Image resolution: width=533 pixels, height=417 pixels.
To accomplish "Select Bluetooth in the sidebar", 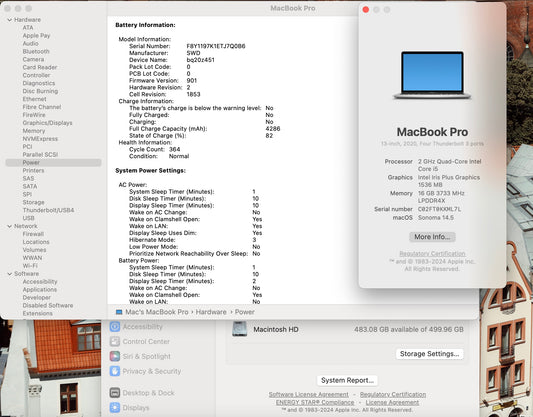I will [x=36, y=51].
